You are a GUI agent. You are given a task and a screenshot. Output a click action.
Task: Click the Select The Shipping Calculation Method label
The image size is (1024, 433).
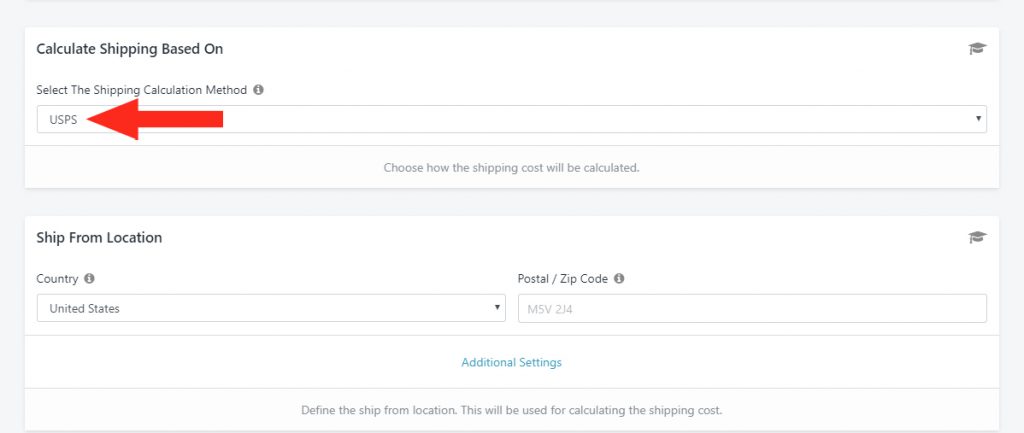[x=142, y=90]
